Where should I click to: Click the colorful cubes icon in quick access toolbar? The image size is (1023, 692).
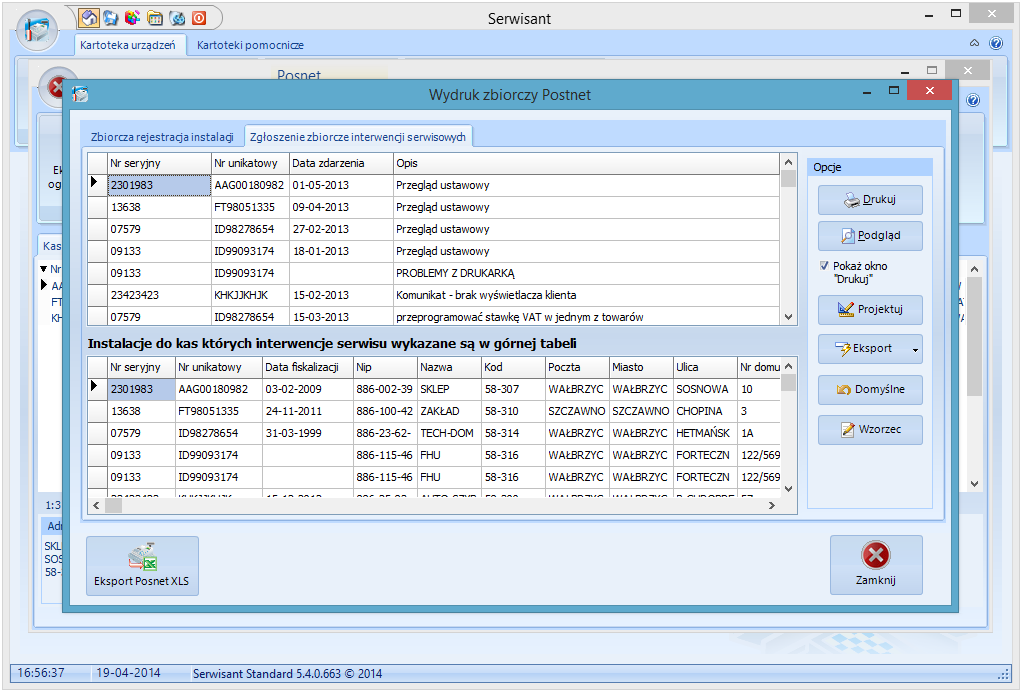(x=132, y=18)
